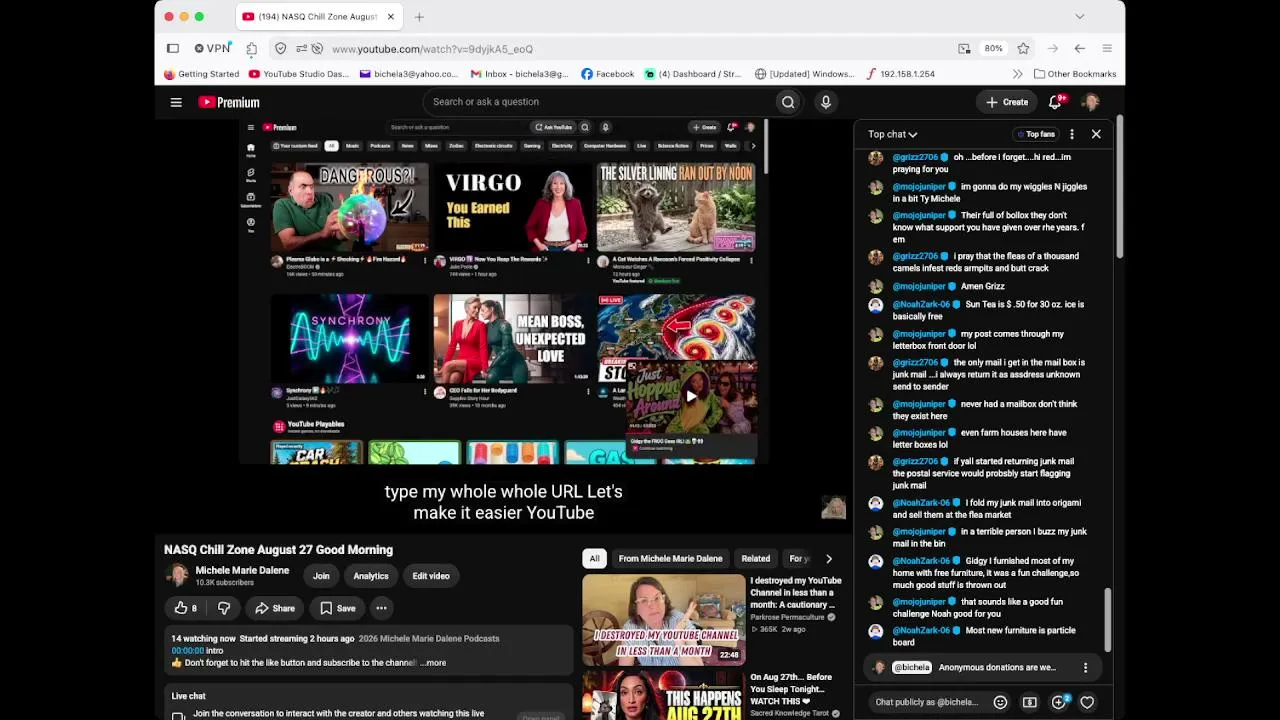1280x720 pixels.
Task: Click the chat message input field
Action: click(927, 702)
